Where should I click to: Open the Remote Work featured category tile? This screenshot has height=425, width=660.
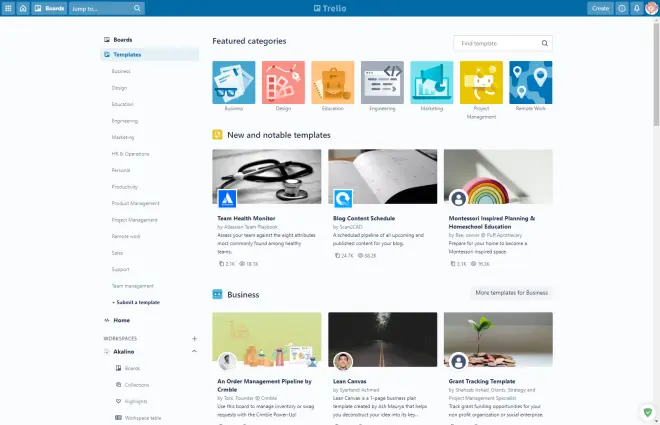pos(531,82)
